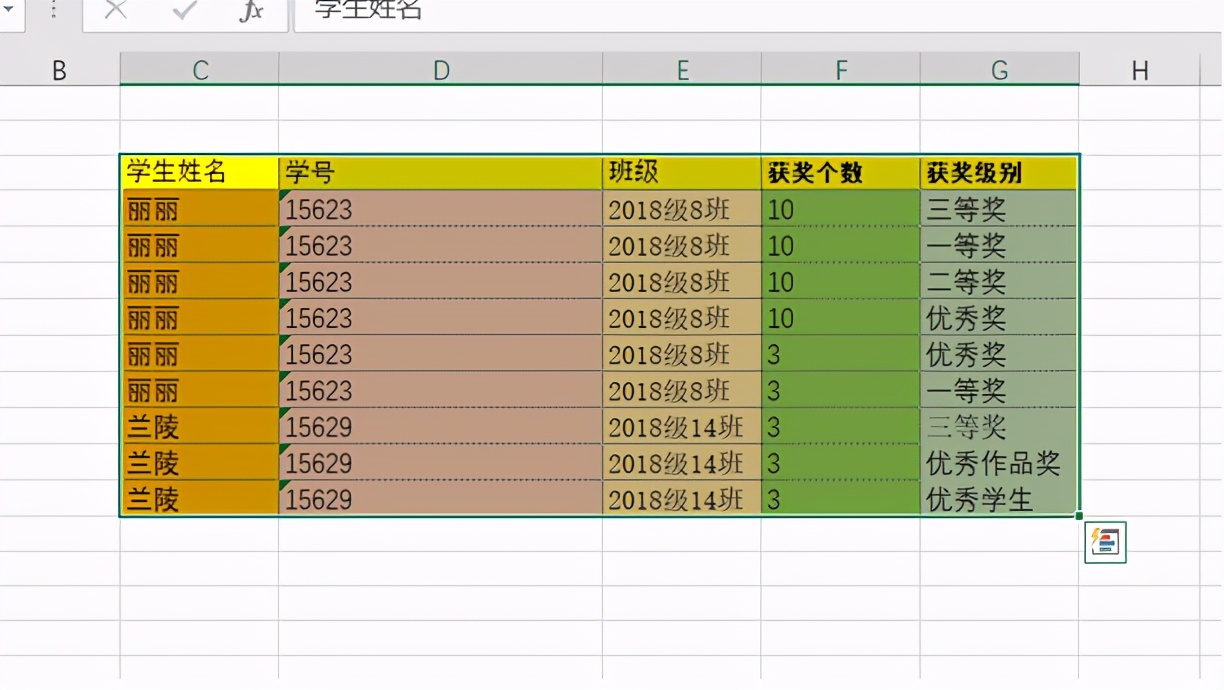Select the 优秀学生 cell
This screenshot has height=690, width=1224.
1000,498
